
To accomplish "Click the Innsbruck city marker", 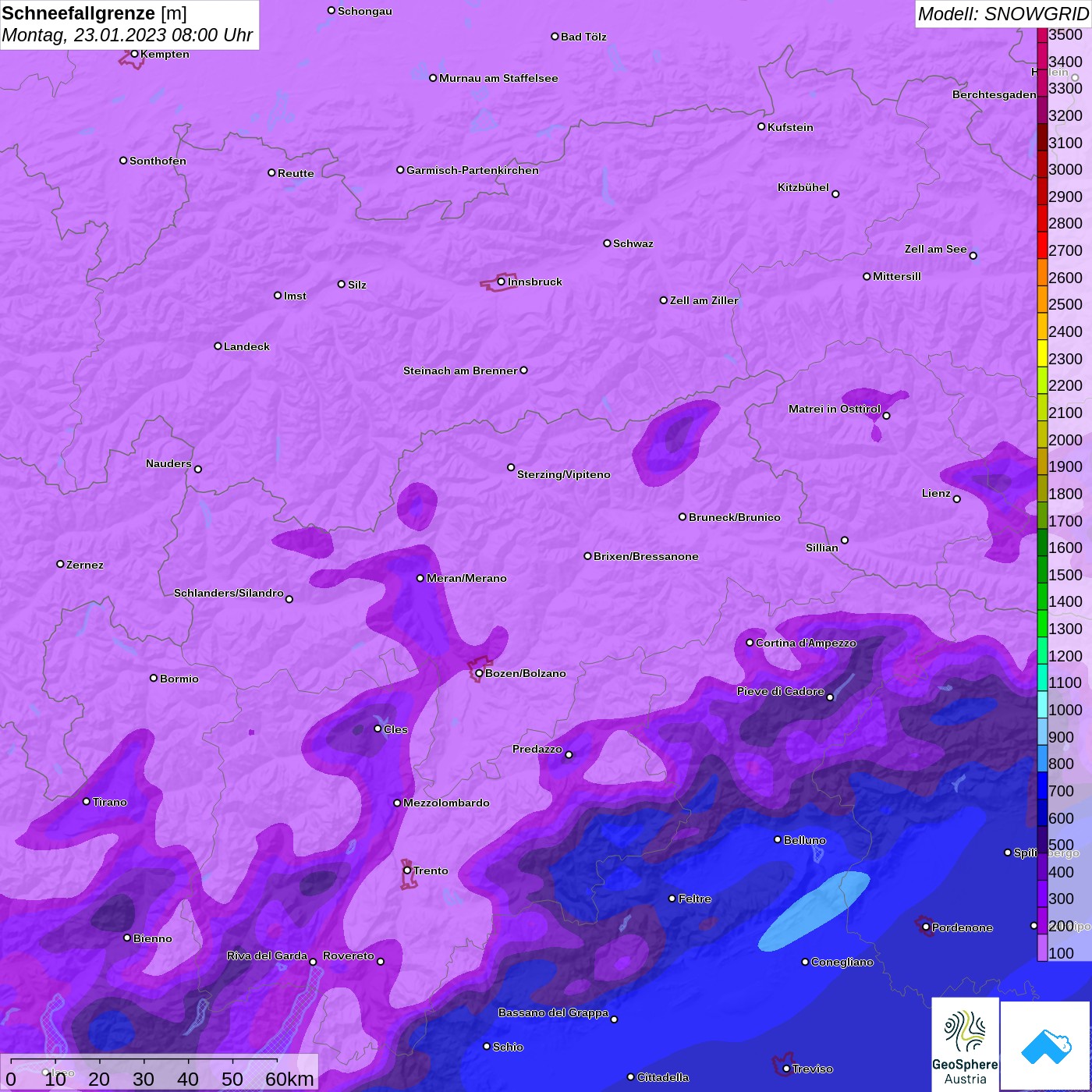I will [x=501, y=282].
